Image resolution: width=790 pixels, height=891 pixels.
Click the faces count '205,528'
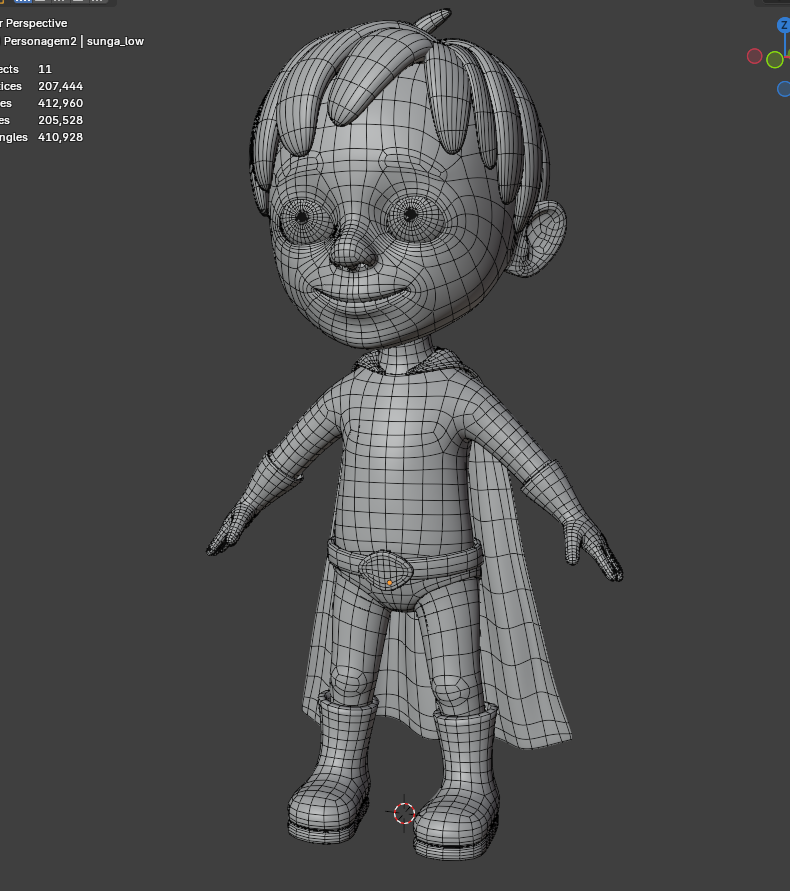coord(60,120)
